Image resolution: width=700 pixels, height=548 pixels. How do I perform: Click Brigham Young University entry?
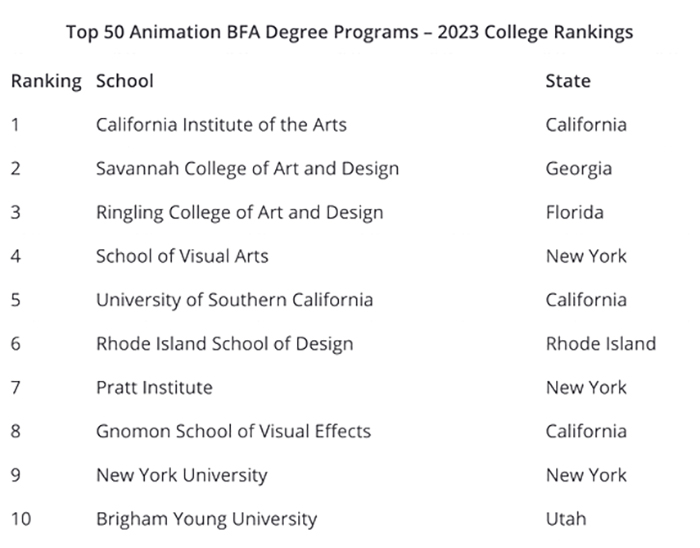coord(207,519)
